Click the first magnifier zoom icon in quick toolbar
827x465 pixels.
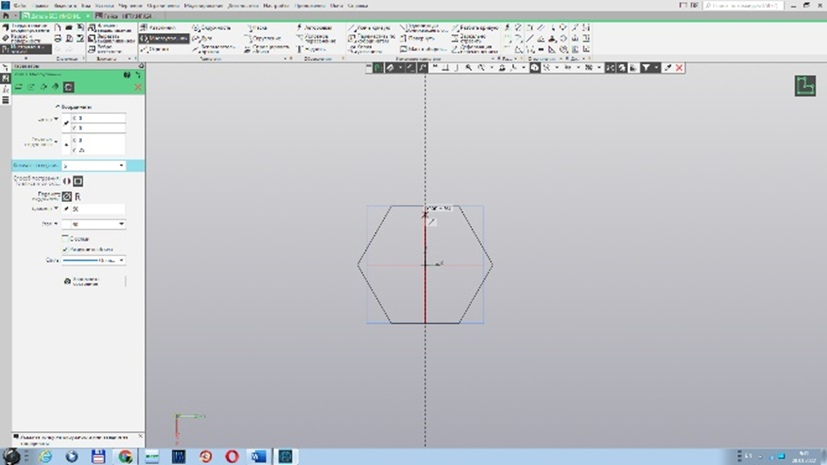[468, 68]
